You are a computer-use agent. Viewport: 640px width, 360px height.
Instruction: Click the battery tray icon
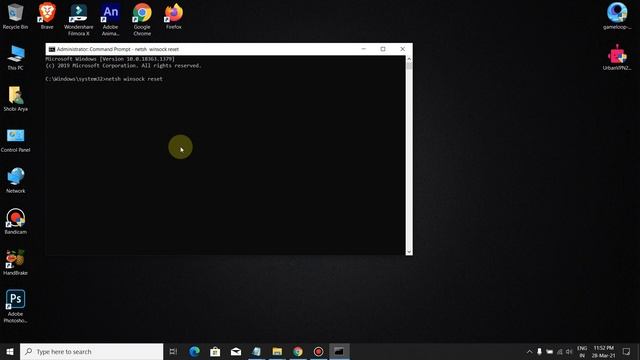click(549, 351)
